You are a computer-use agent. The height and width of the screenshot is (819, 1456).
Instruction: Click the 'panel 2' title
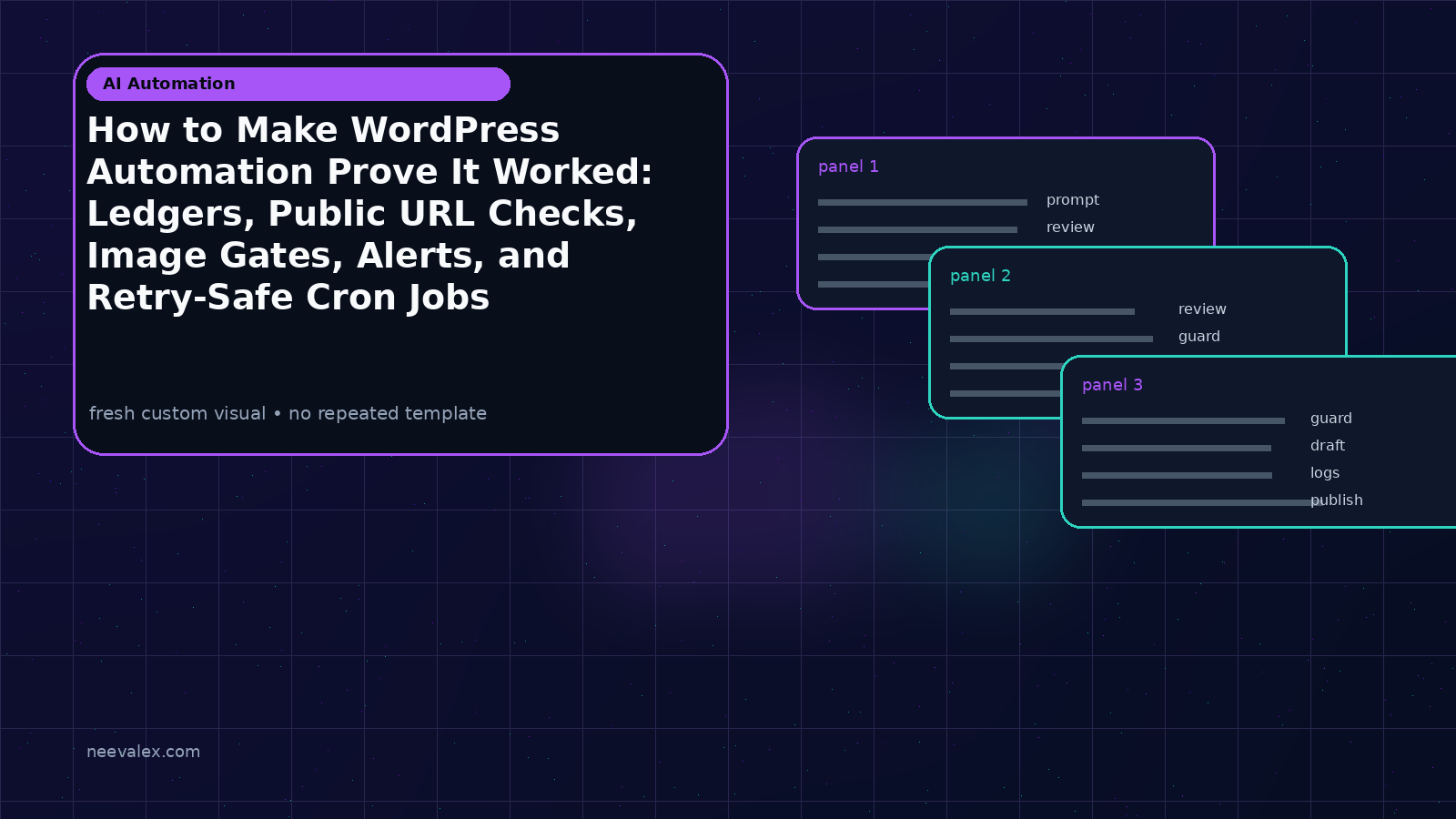click(980, 276)
